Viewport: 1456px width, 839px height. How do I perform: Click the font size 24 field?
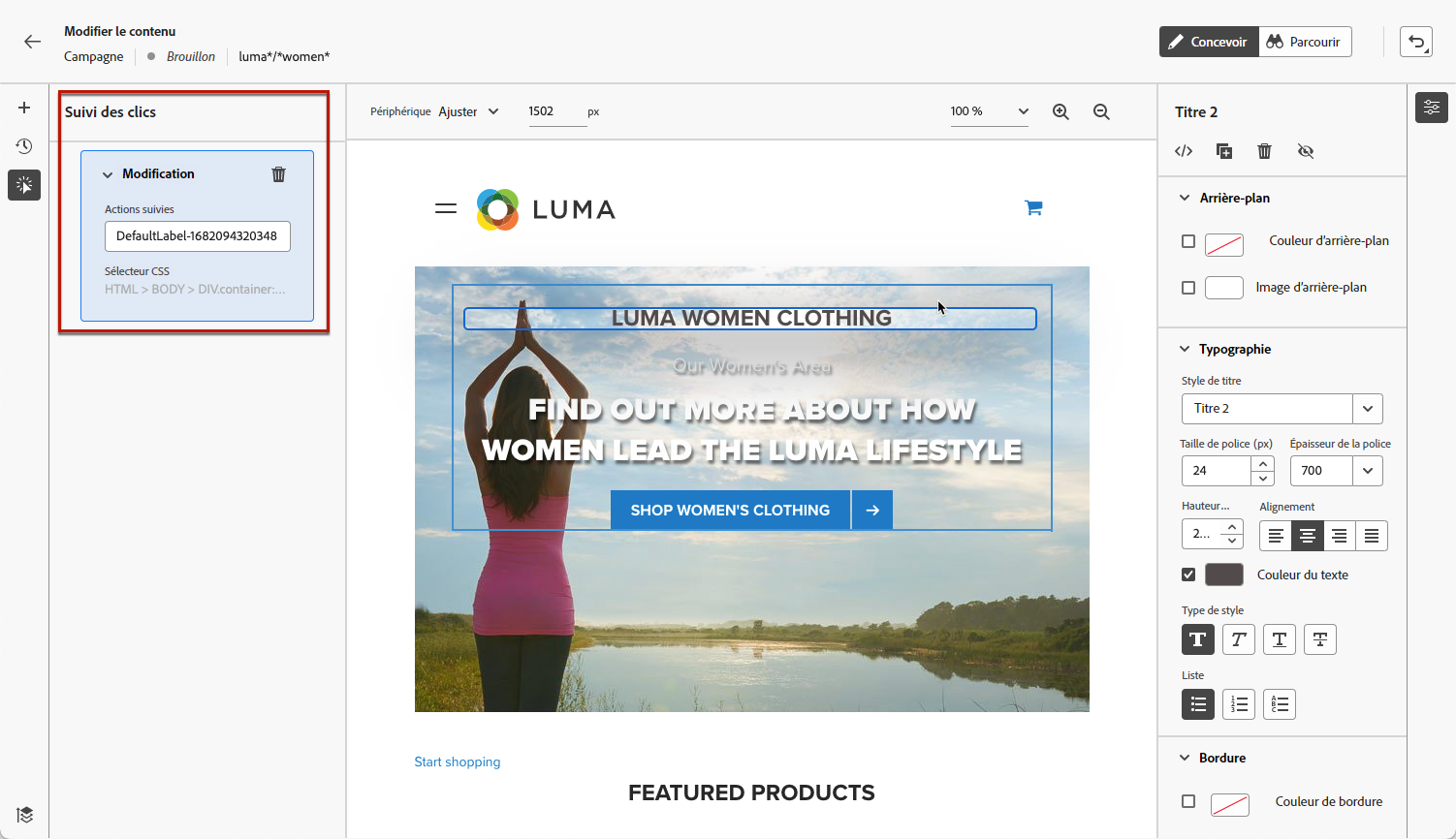click(1217, 471)
